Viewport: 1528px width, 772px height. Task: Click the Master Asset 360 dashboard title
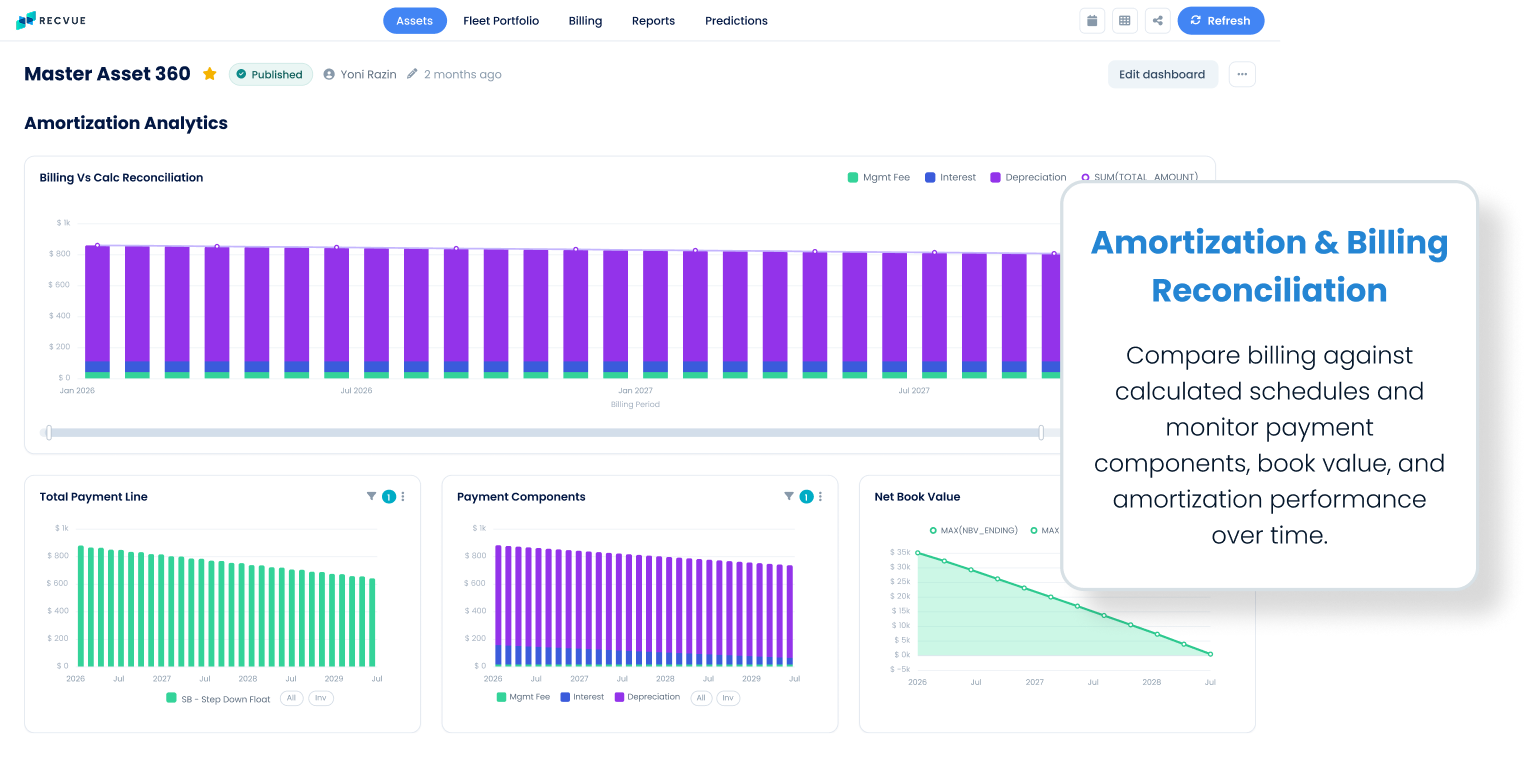click(107, 74)
